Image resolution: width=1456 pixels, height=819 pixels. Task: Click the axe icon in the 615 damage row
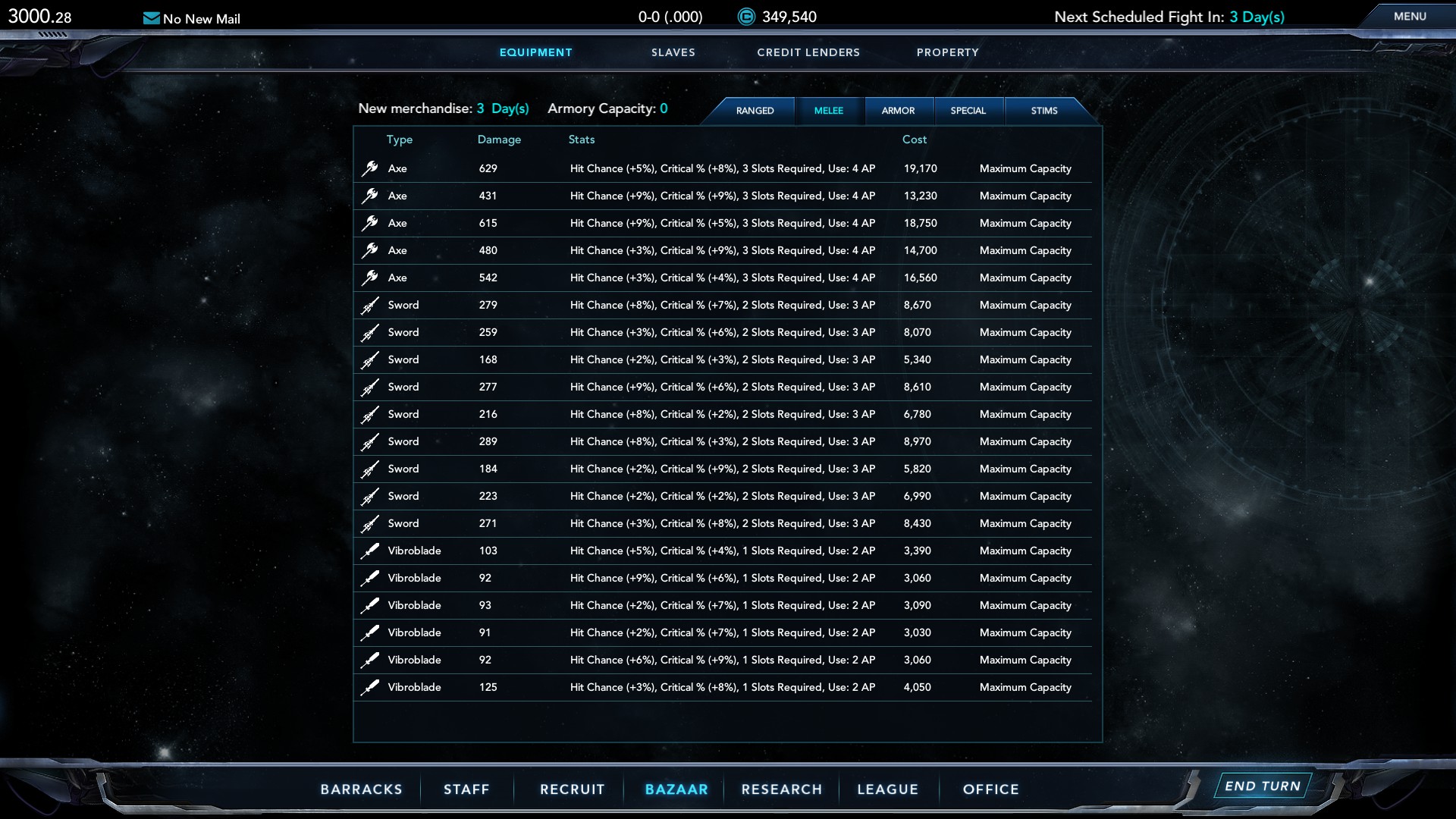(369, 223)
